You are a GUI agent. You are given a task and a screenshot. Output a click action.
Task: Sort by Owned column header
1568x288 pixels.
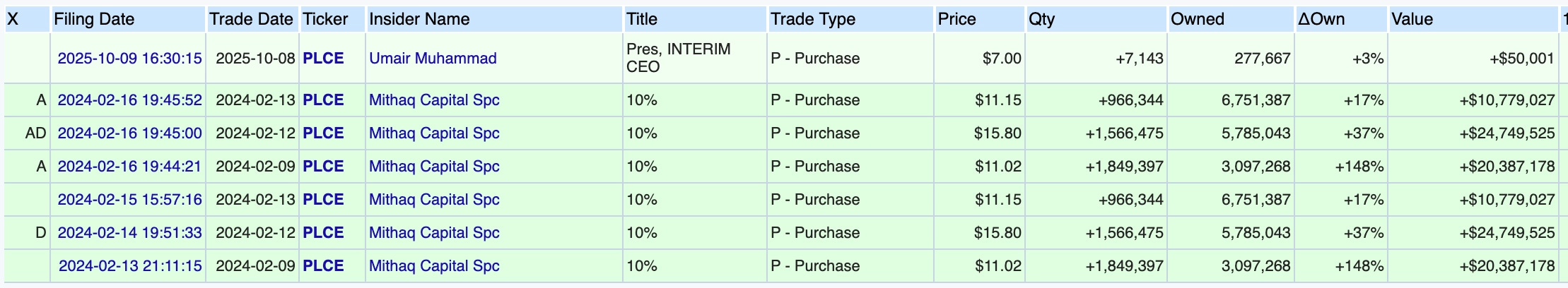1198,19
